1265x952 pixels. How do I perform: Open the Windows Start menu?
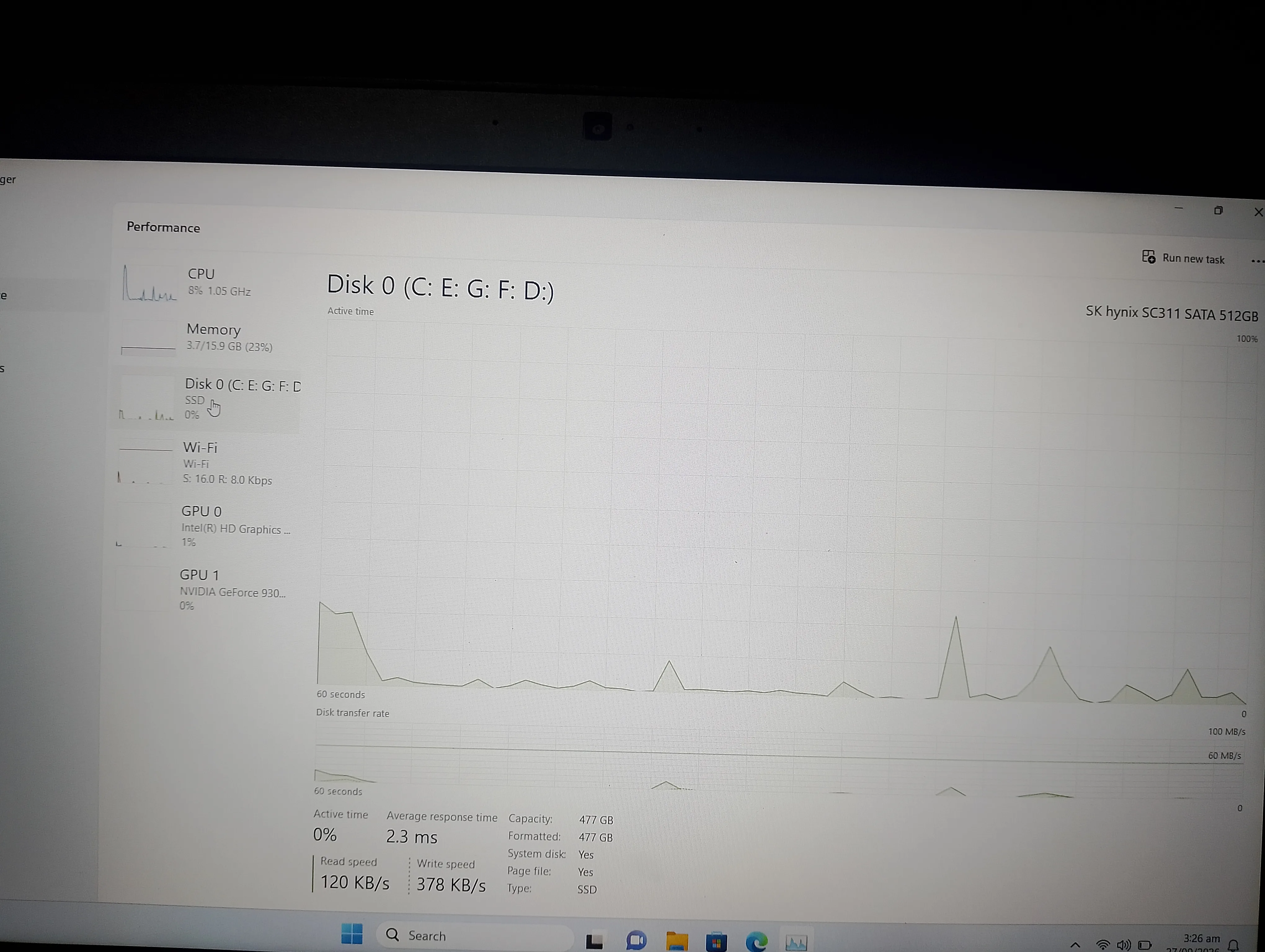pos(352,934)
